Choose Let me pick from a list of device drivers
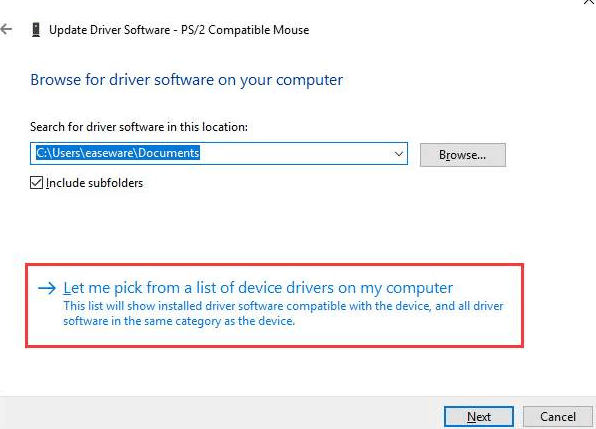Image resolution: width=596 pixels, height=429 pixels. pos(258,288)
